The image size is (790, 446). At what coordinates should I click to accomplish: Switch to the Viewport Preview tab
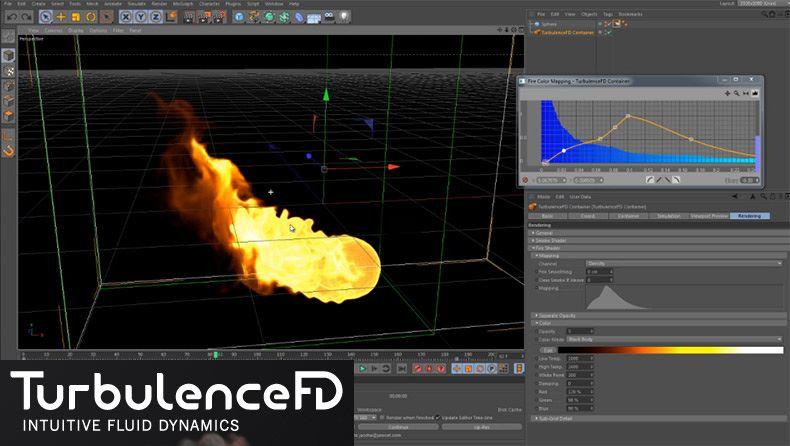(709, 216)
